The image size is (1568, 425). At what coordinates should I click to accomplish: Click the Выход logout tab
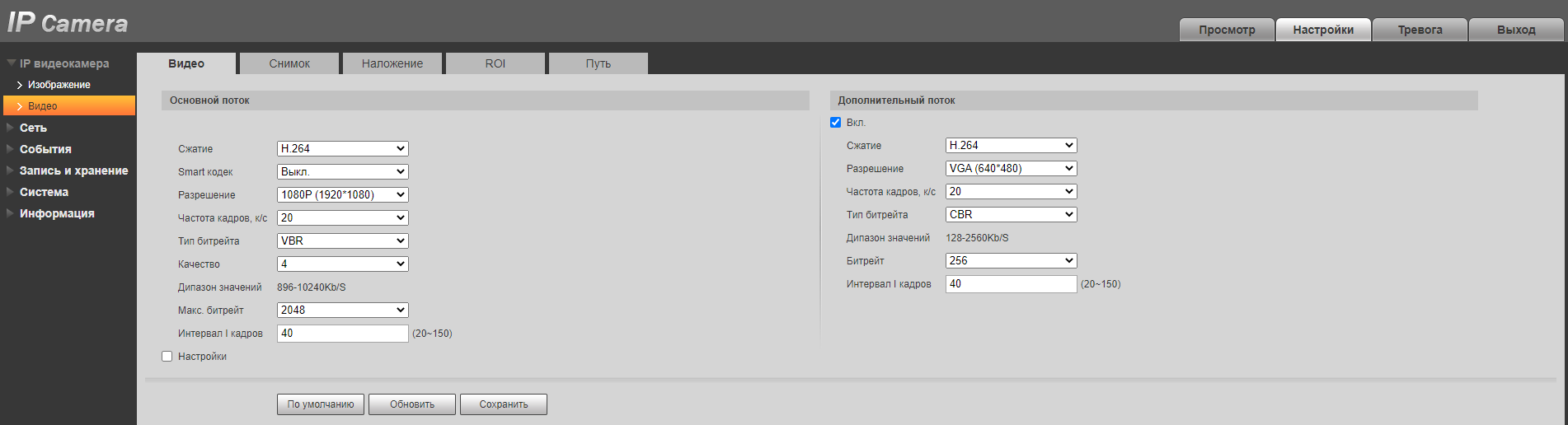point(1516,30)
